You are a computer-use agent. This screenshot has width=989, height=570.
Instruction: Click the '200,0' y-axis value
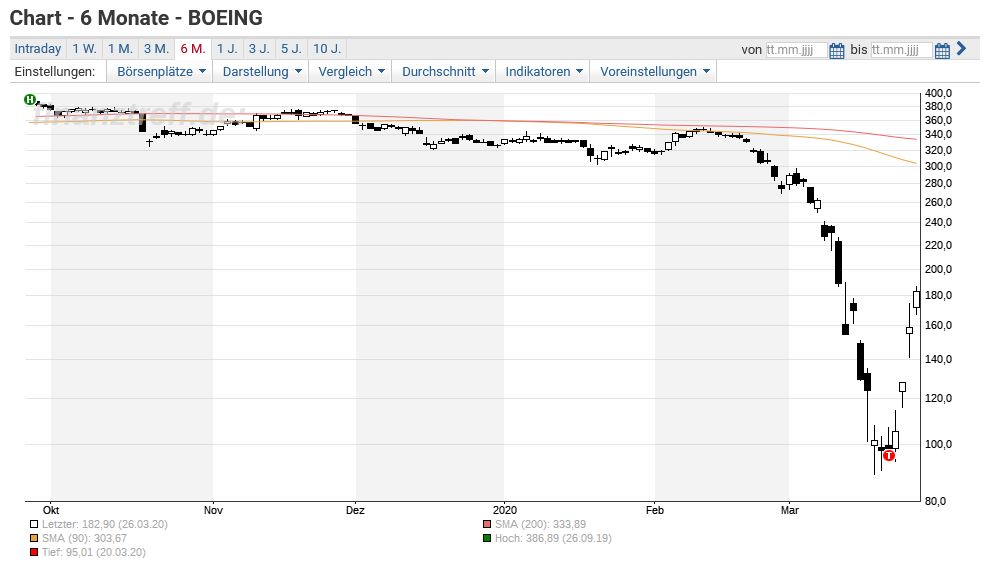[939, 269]
